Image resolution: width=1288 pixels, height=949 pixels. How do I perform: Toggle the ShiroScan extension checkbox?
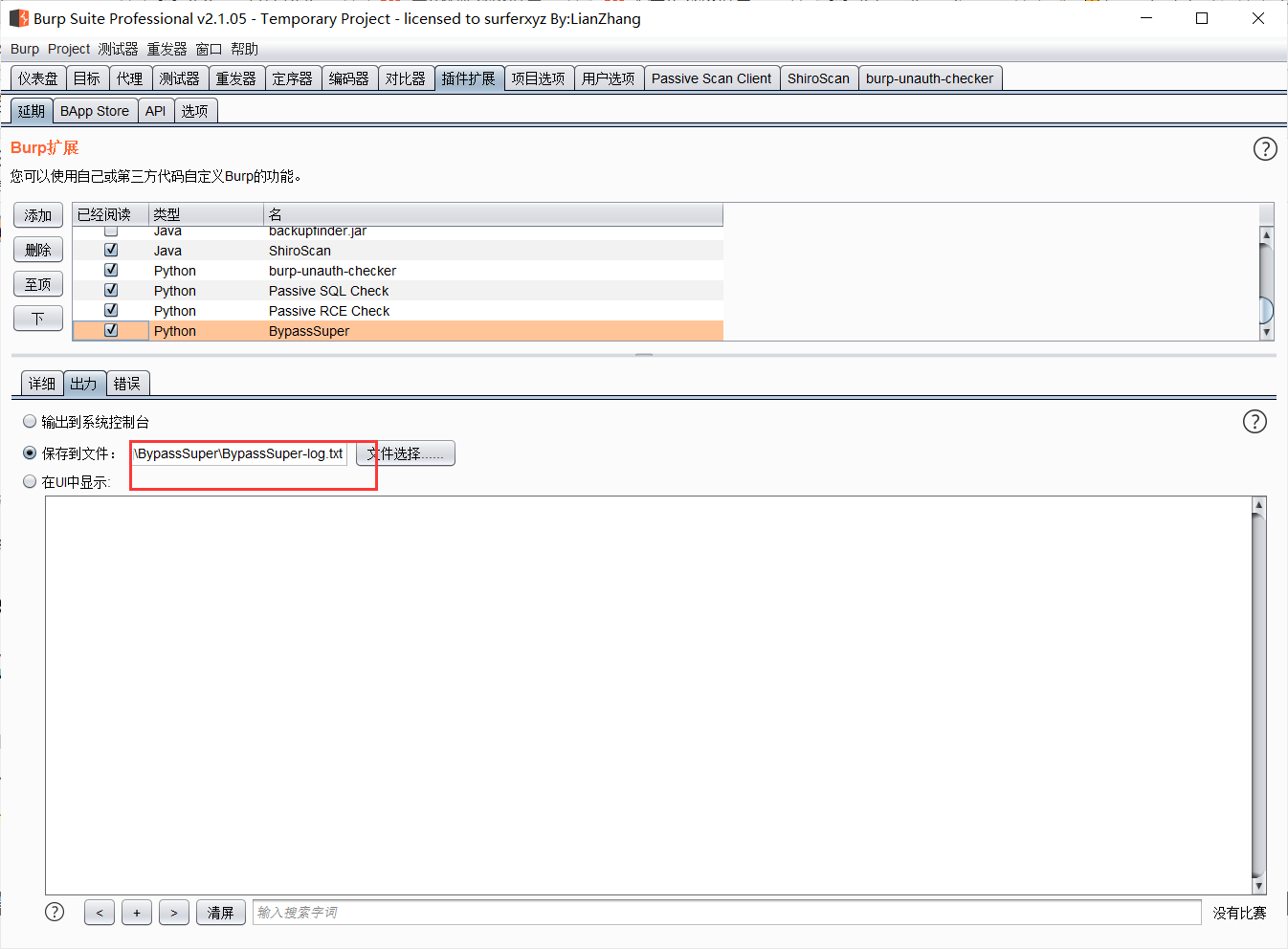pyautogui.click(x=111, y=250)
